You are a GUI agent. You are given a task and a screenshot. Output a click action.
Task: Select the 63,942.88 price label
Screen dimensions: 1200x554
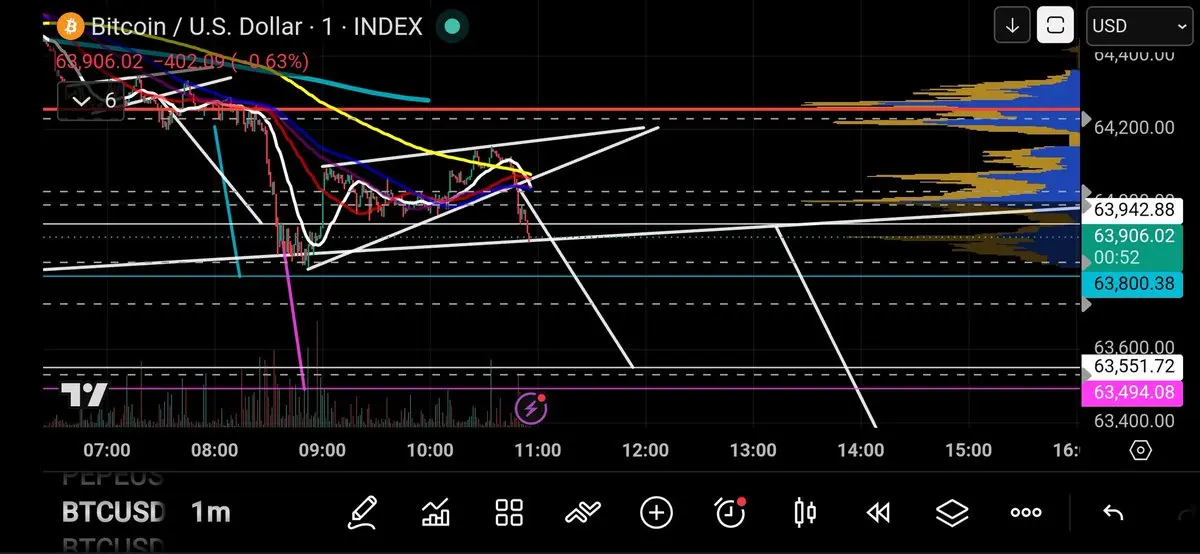click(x=1133, y=210)
